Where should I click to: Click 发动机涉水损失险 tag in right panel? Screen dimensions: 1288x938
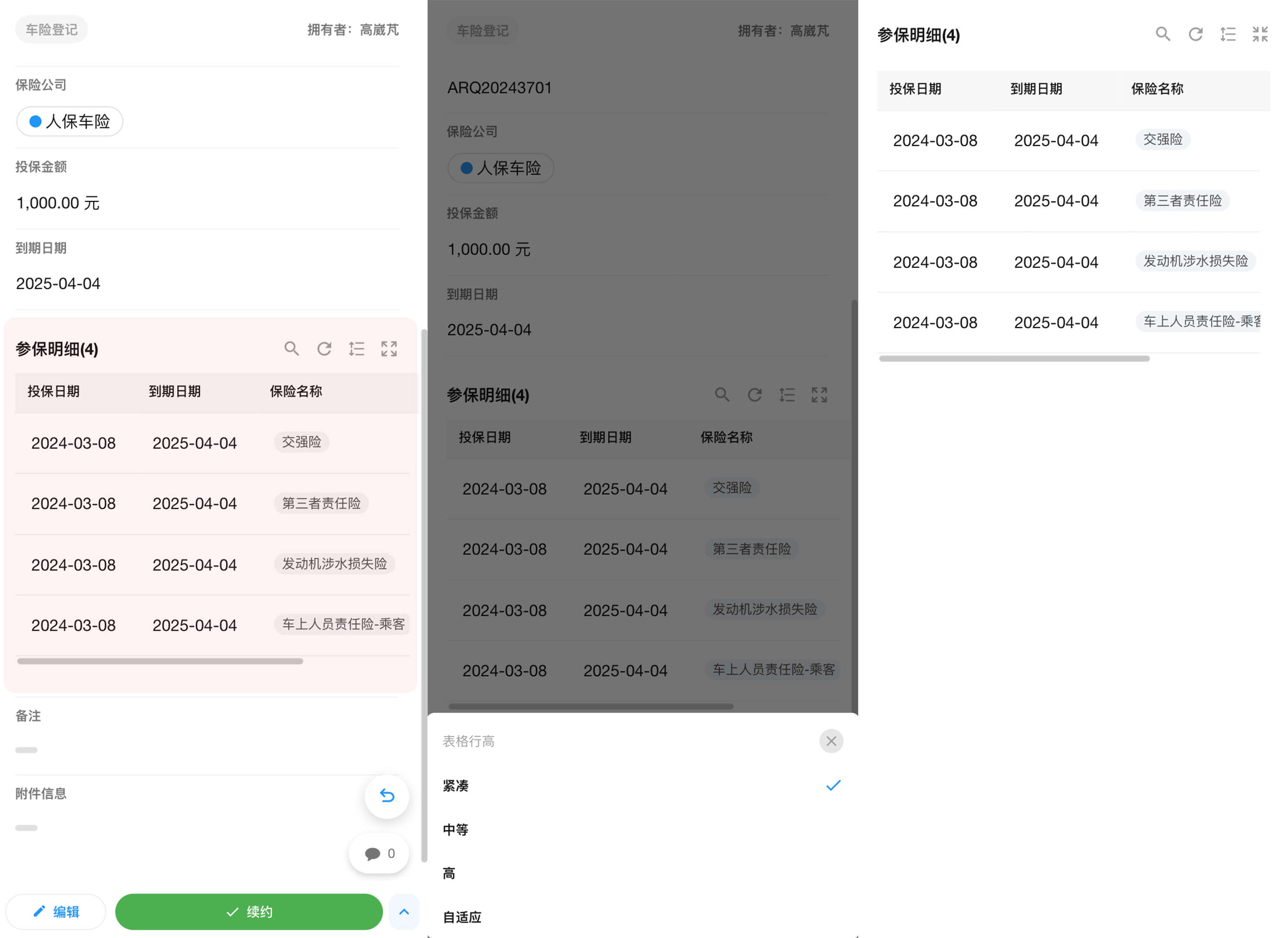pyautogui.click(x=1196, y=261)
